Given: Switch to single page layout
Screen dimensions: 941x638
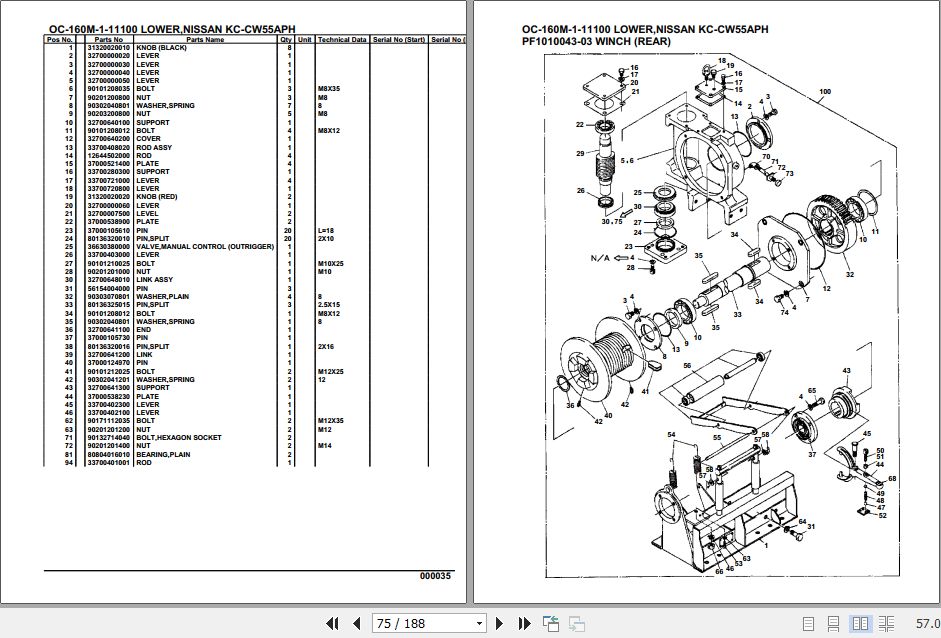Looking at the screenshot, I should [x=810, y=623].
